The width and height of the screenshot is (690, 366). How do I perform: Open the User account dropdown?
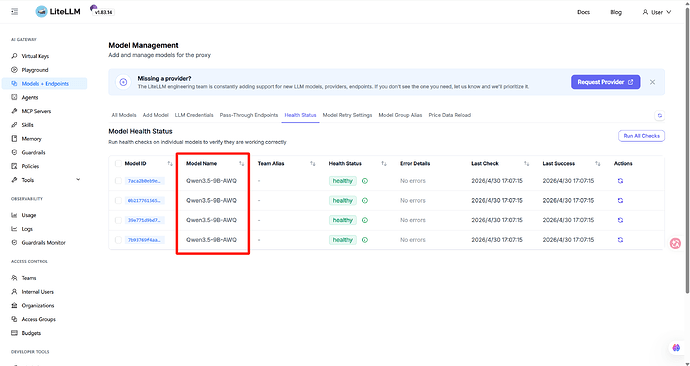coord(657,12)
